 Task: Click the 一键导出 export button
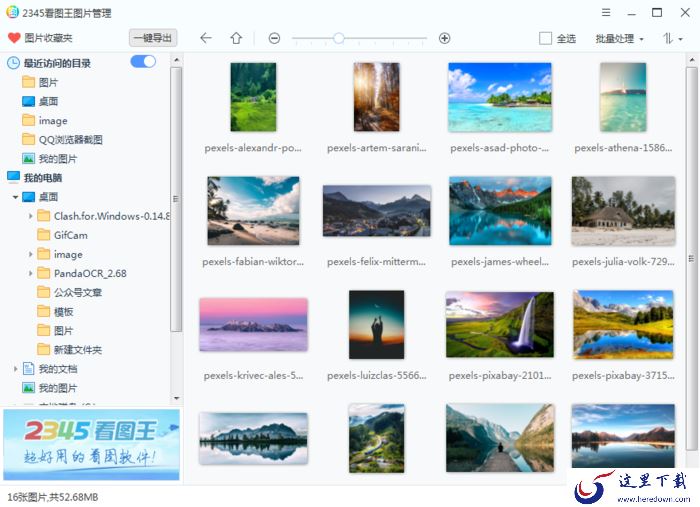[x=153, y=38]
